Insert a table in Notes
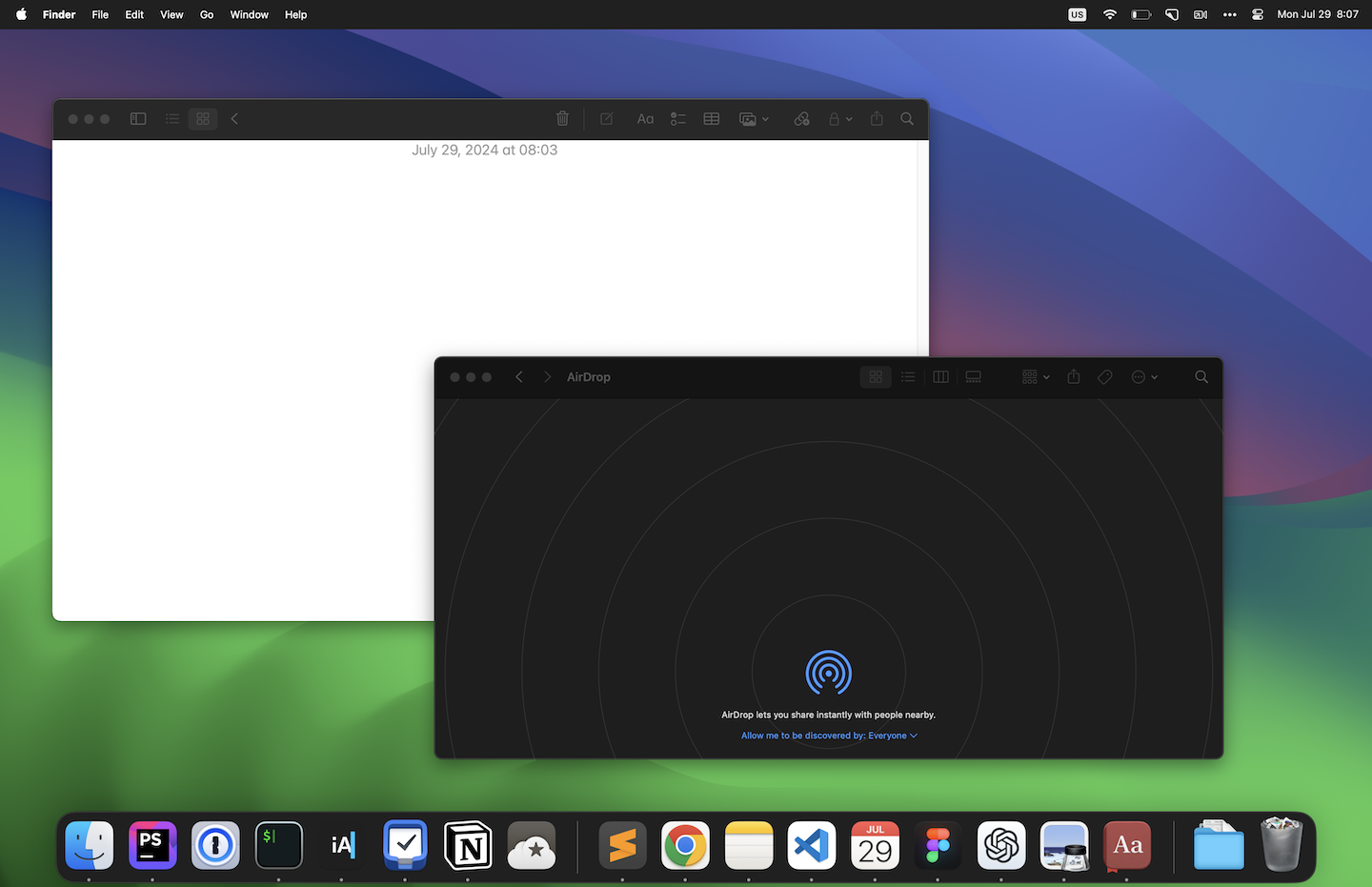 tap(712, 119)
